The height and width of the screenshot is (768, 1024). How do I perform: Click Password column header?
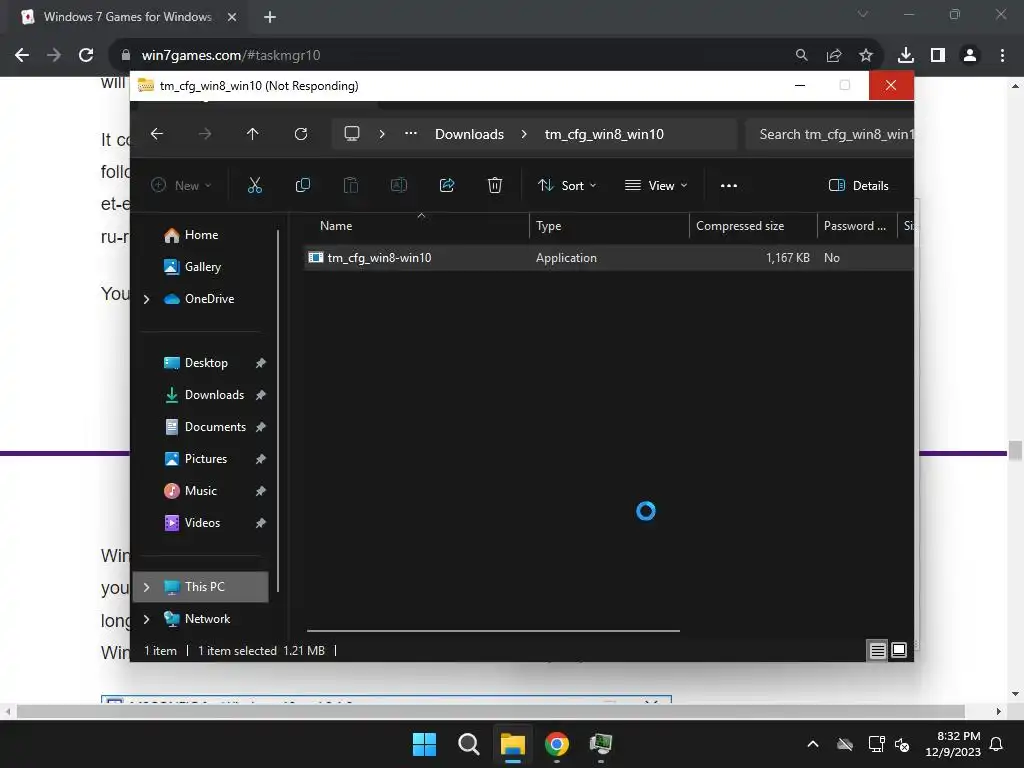pos(857,226)
